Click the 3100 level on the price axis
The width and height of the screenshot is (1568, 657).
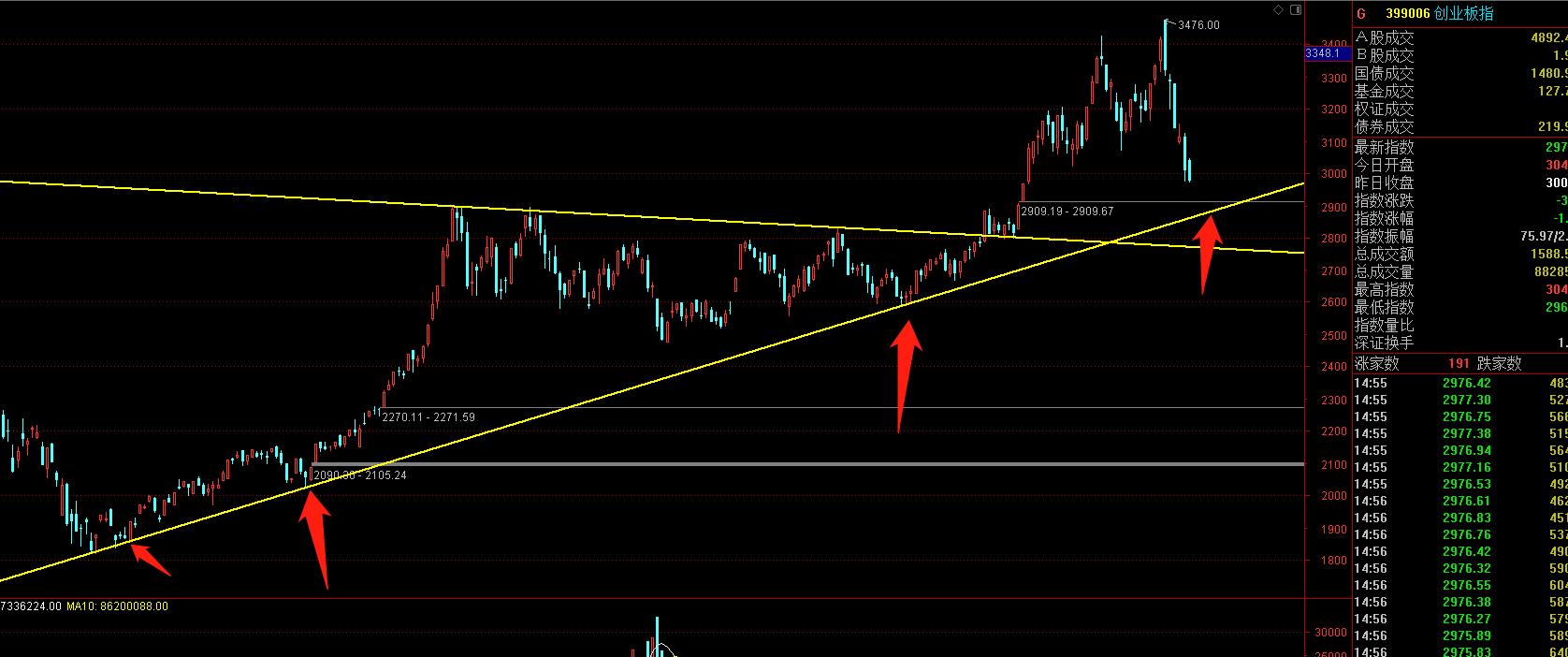tap(1334, 142)
